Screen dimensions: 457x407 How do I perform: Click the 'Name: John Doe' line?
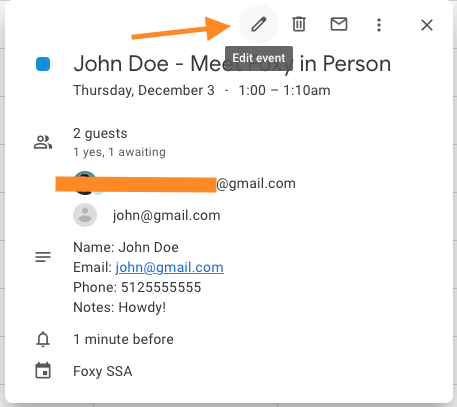pos(126,247)
